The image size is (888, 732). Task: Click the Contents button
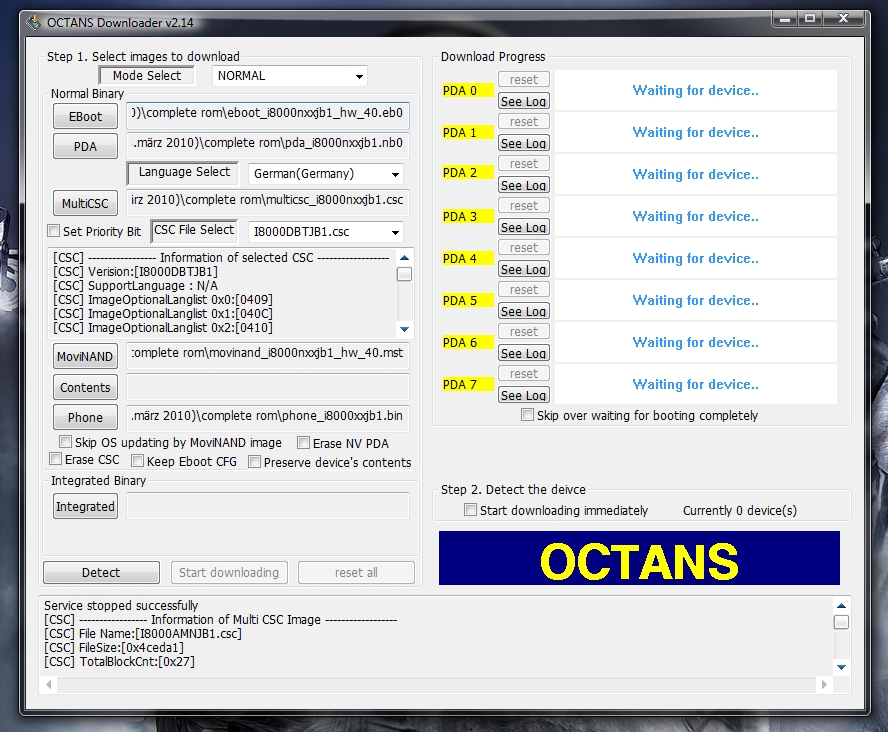pyautogui.click(x=86, y=387)
